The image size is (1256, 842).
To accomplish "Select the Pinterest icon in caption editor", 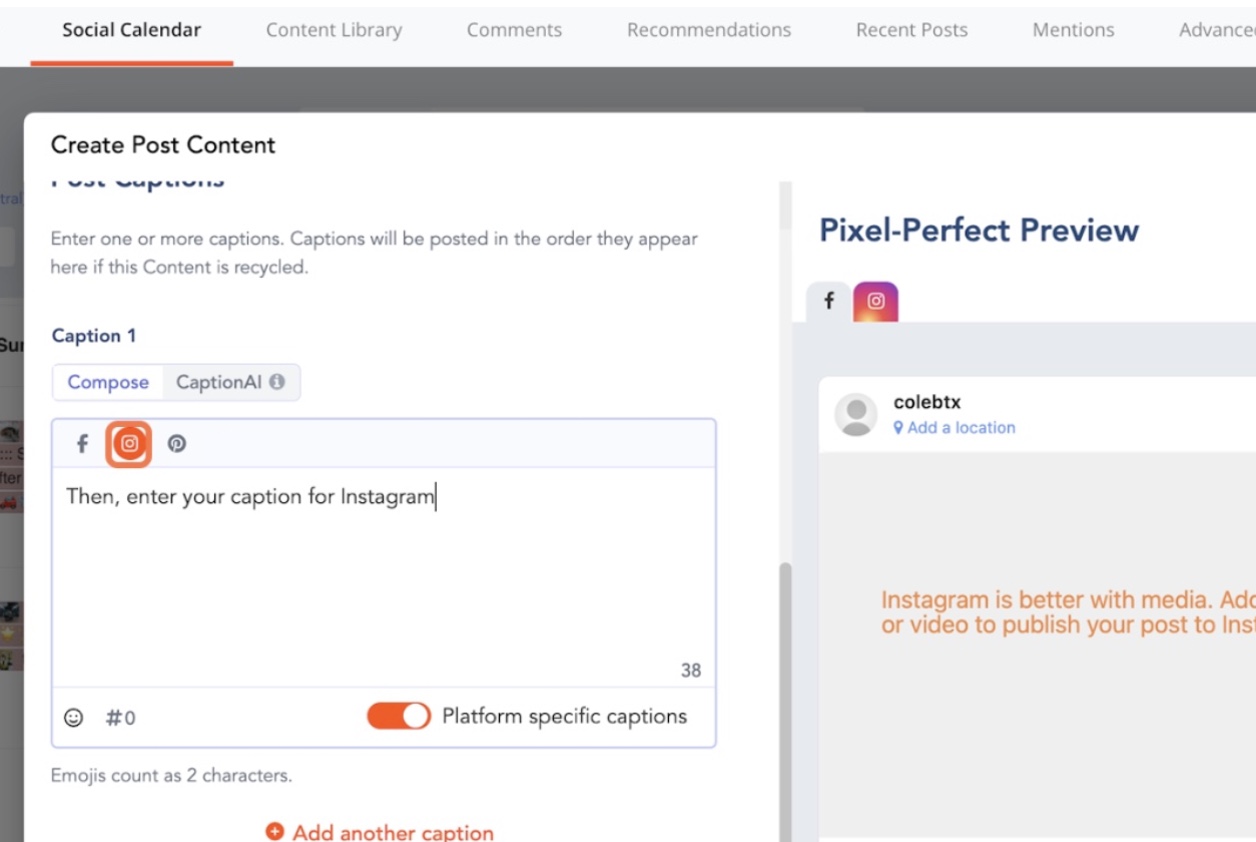I will click(x=177, y=444).
